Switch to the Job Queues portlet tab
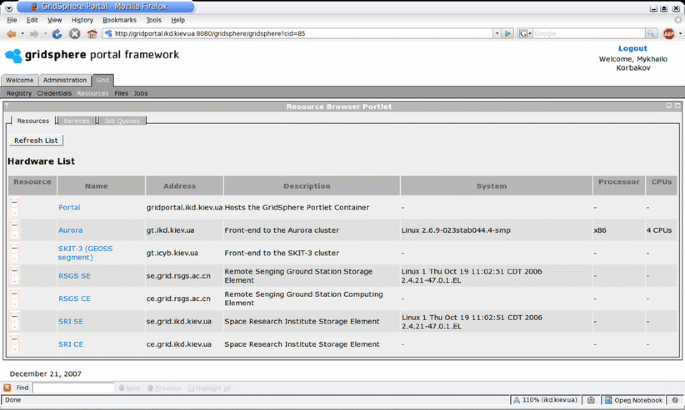The image size is (685, 410). tap(122, 121)
